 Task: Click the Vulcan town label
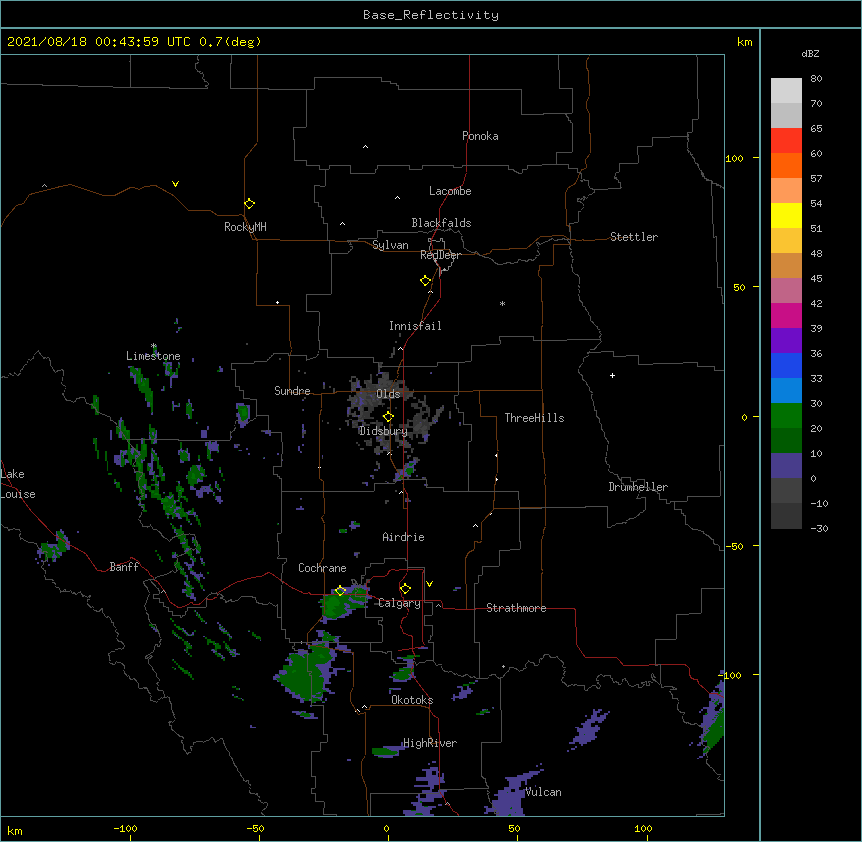click(x=544, y=792)
